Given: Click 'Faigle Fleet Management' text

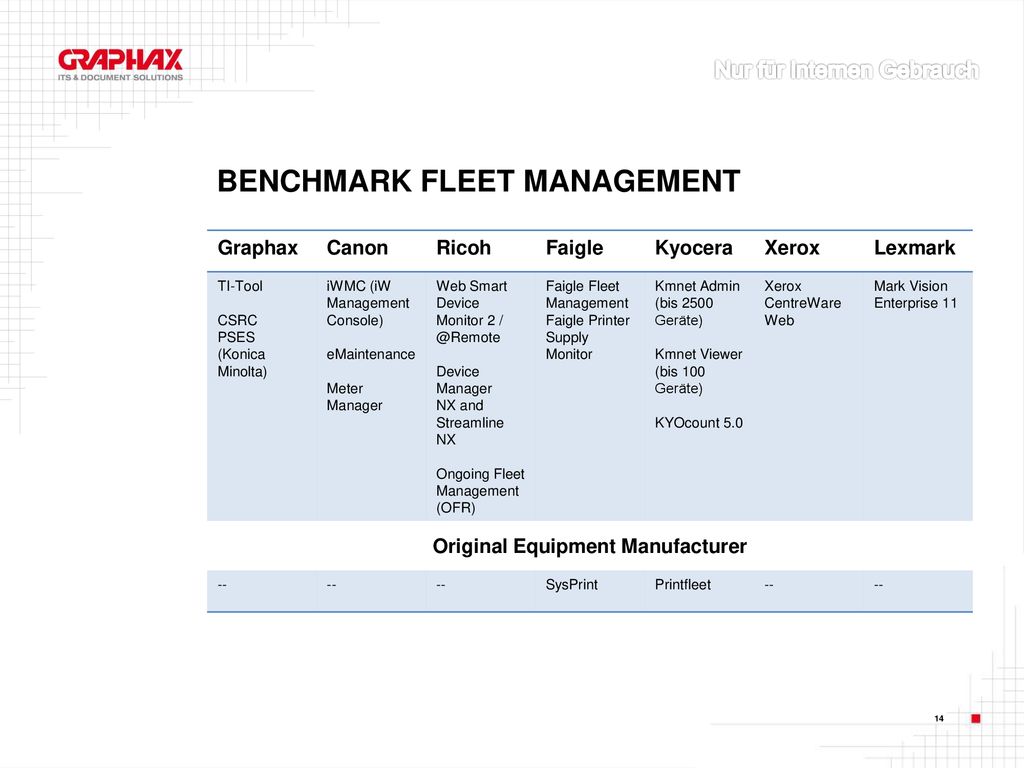Looking at the screenshot, I should coord(586,295).
